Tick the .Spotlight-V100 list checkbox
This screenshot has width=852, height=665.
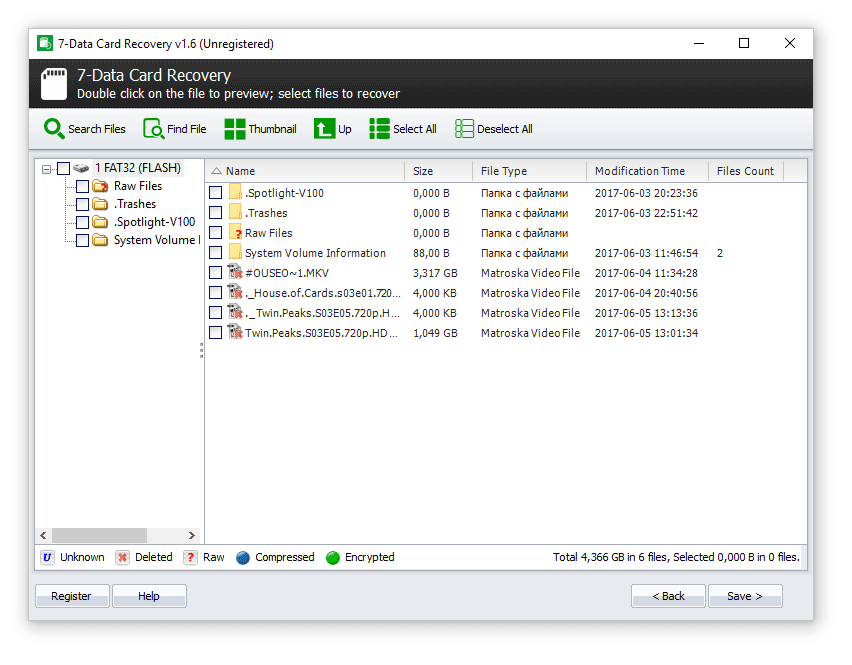(x=216, y=192)
